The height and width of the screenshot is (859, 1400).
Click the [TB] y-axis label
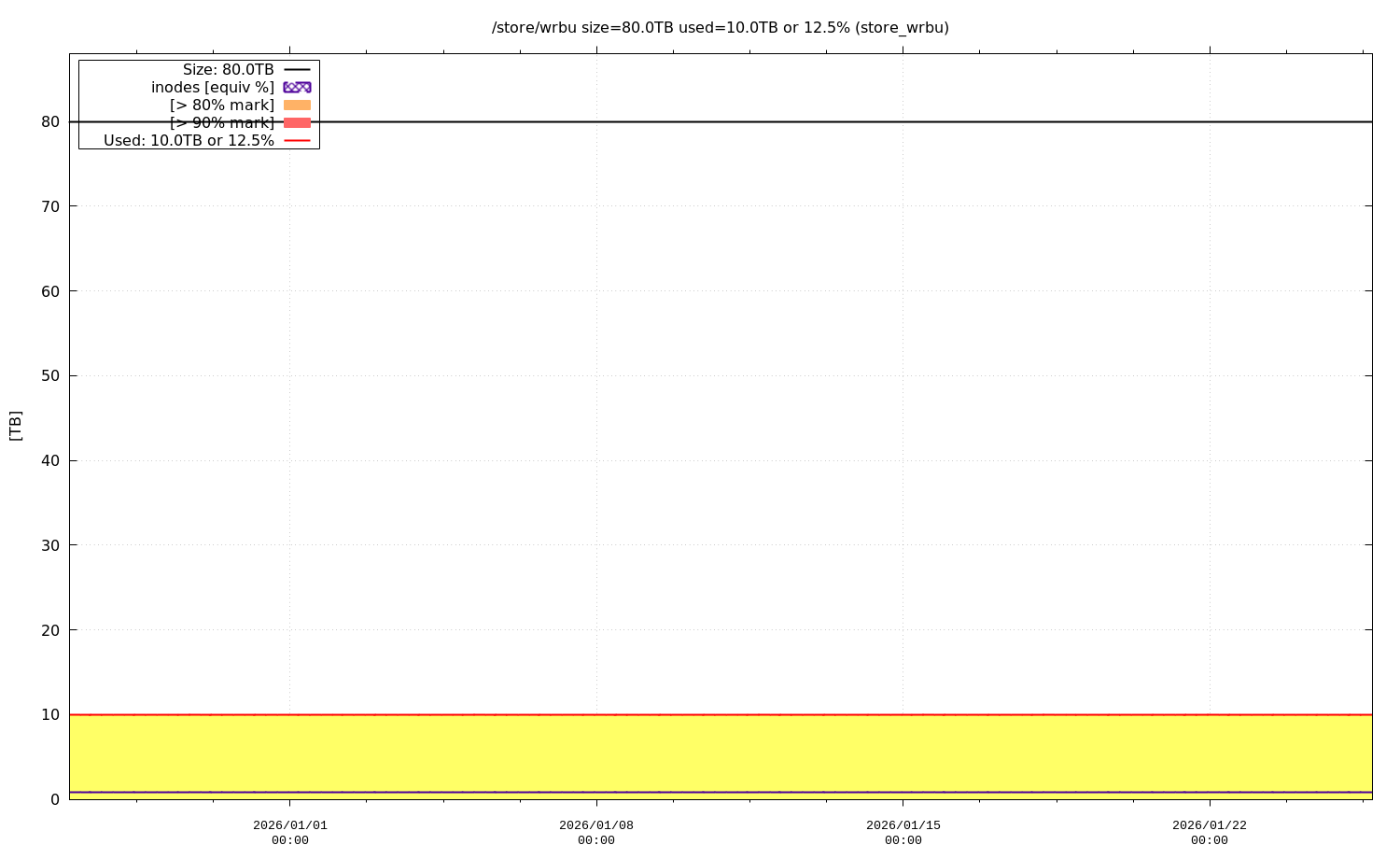coord(15,426)
